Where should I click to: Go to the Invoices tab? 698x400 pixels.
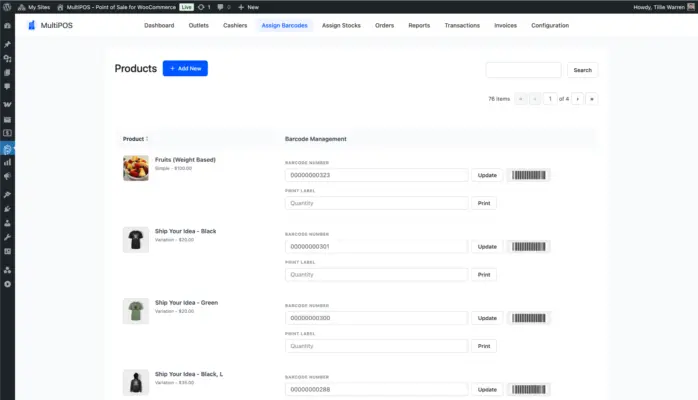tap(505, 25)
